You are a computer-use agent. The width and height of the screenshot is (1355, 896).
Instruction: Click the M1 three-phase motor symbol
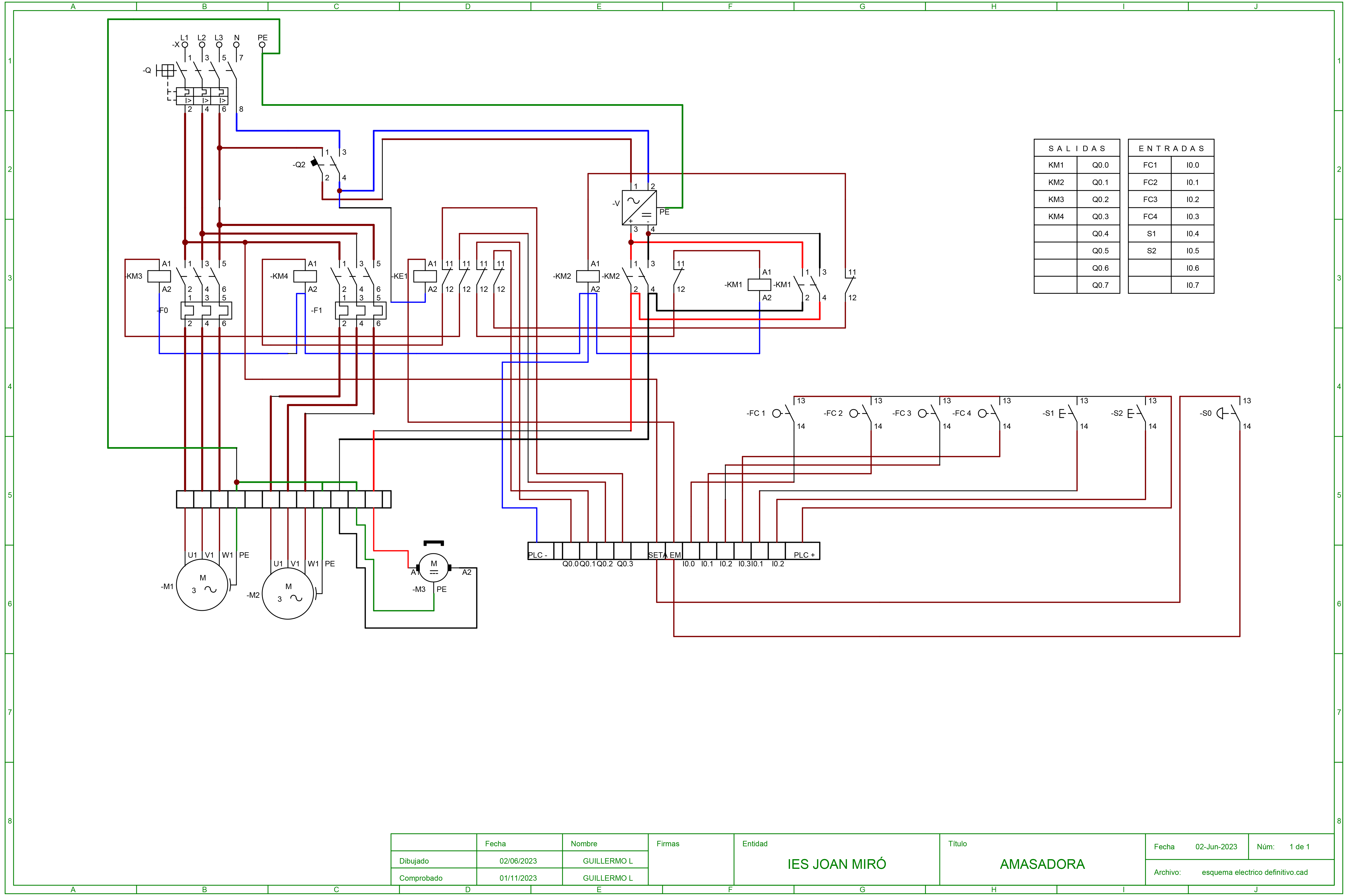tap(202, 585)
